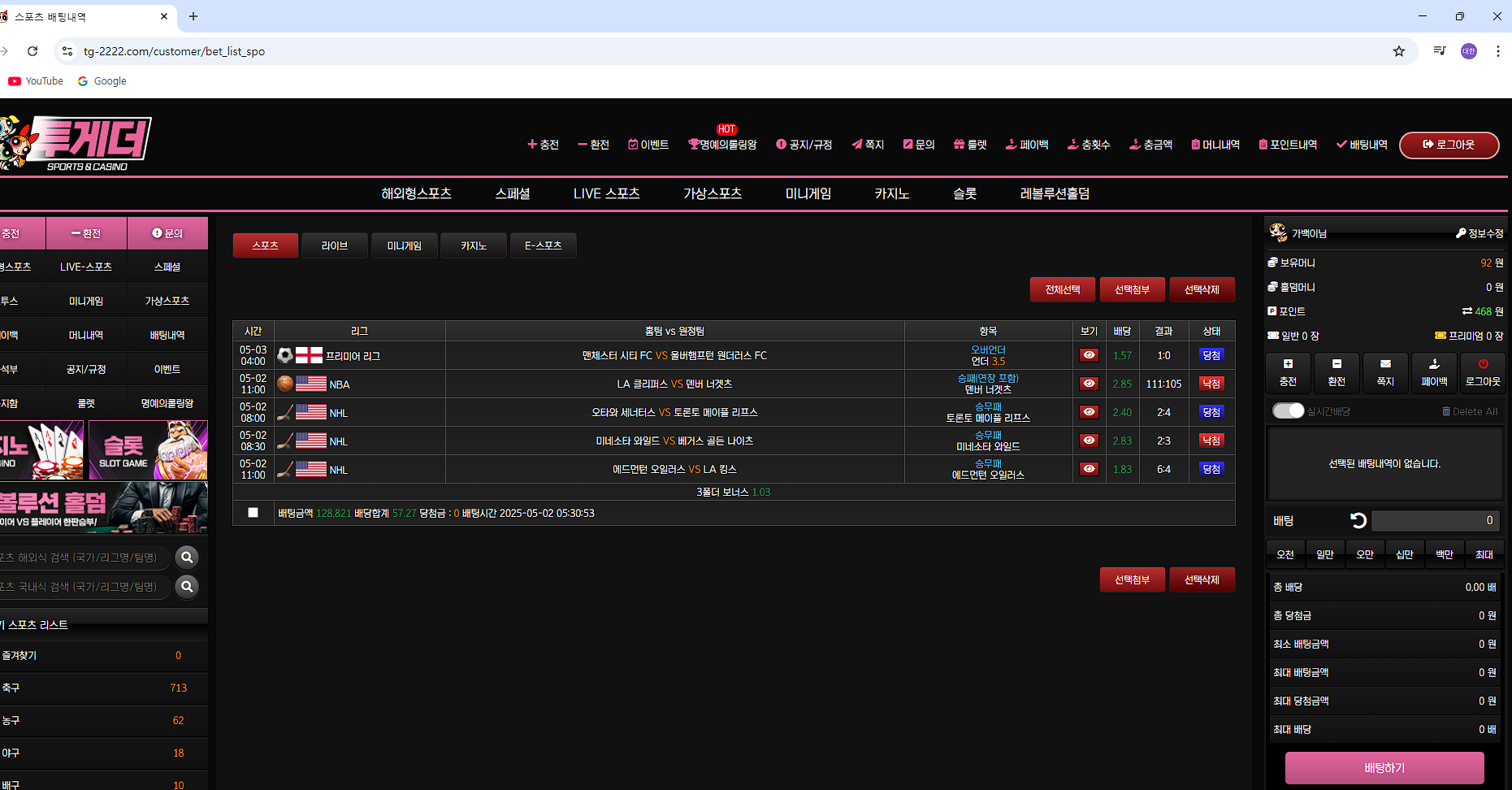Click the 문의 button in left sidebar
Viewport: 1512px width, 790px height.
pyautogui.click(x=167, y=233)
